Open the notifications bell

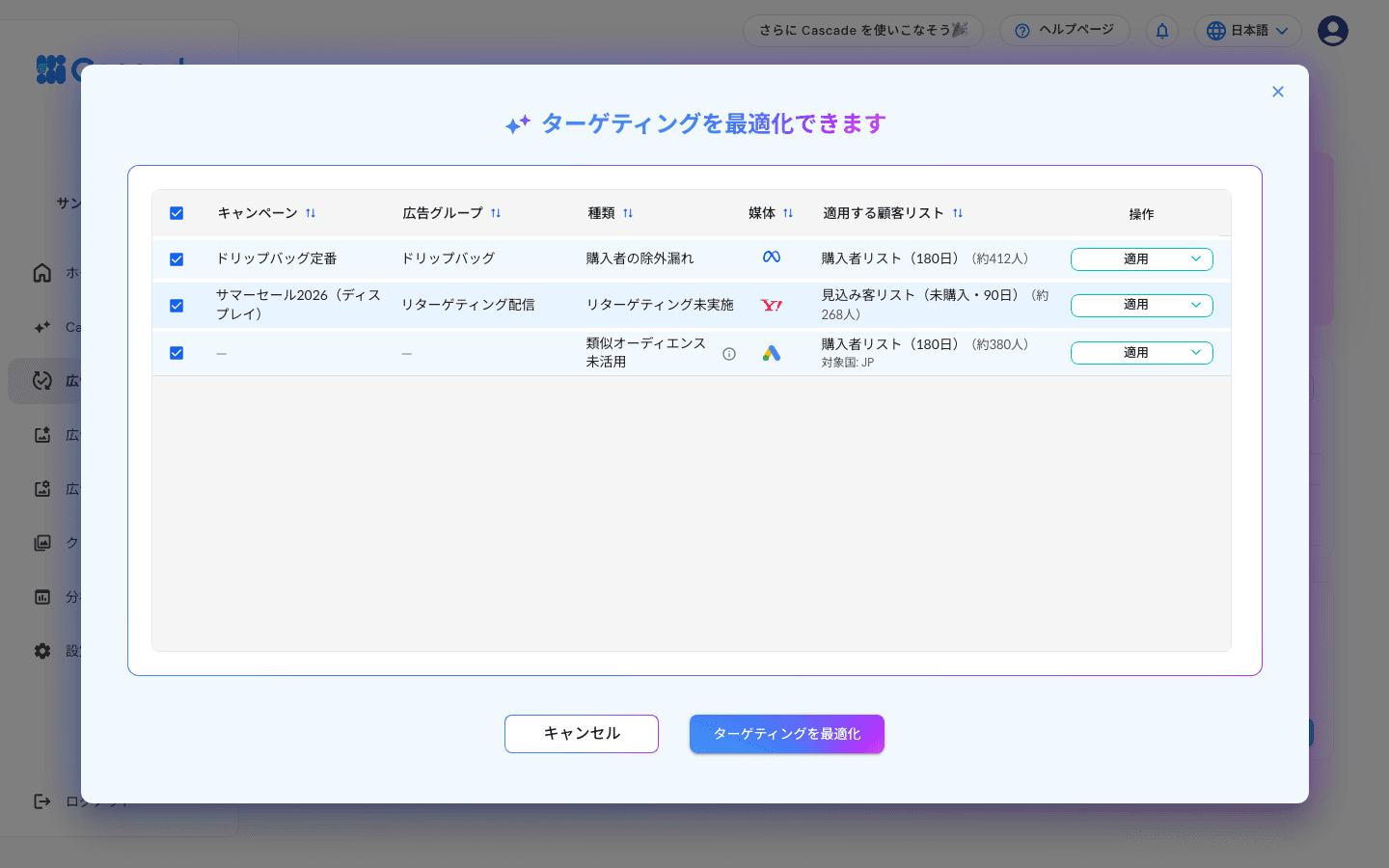(x=1162, y=31)
